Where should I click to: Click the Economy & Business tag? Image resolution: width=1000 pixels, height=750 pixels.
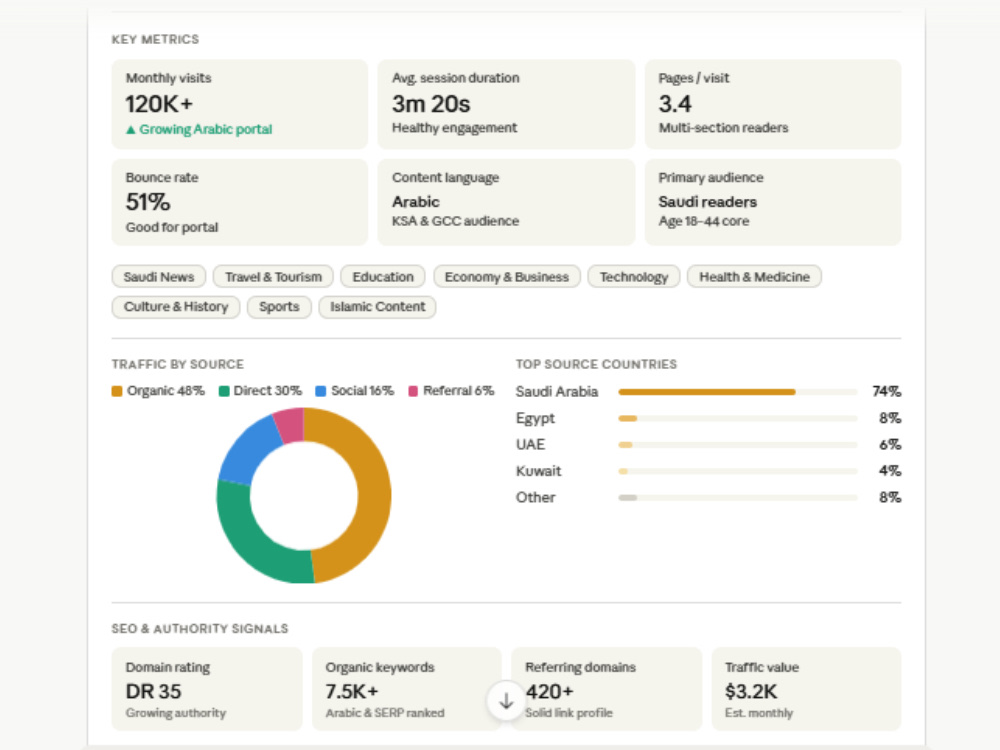(x=506, y=277)
